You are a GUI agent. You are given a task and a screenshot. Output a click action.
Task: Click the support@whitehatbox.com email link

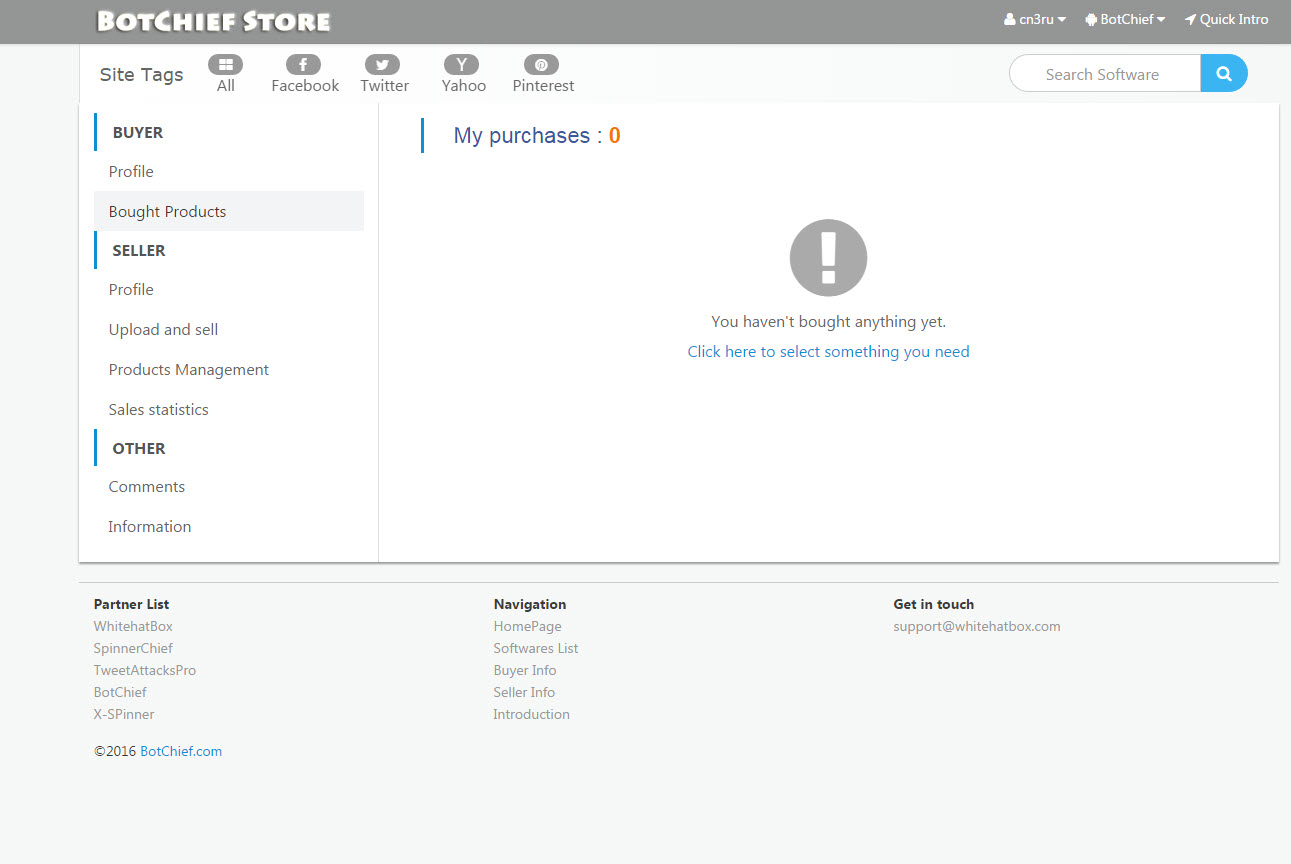click(977, 627)
